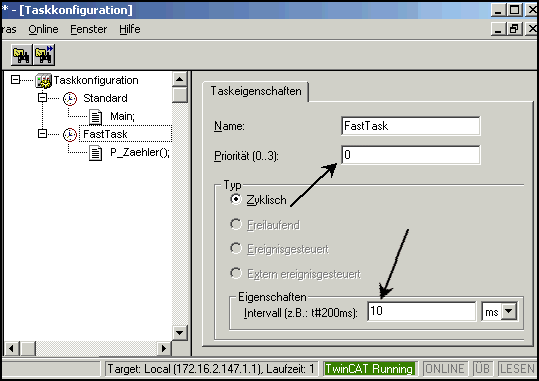This screenshot has height=381, width=539.
Task: Restore the inner Taskkonfiguration child window
Action: (515, 29)
